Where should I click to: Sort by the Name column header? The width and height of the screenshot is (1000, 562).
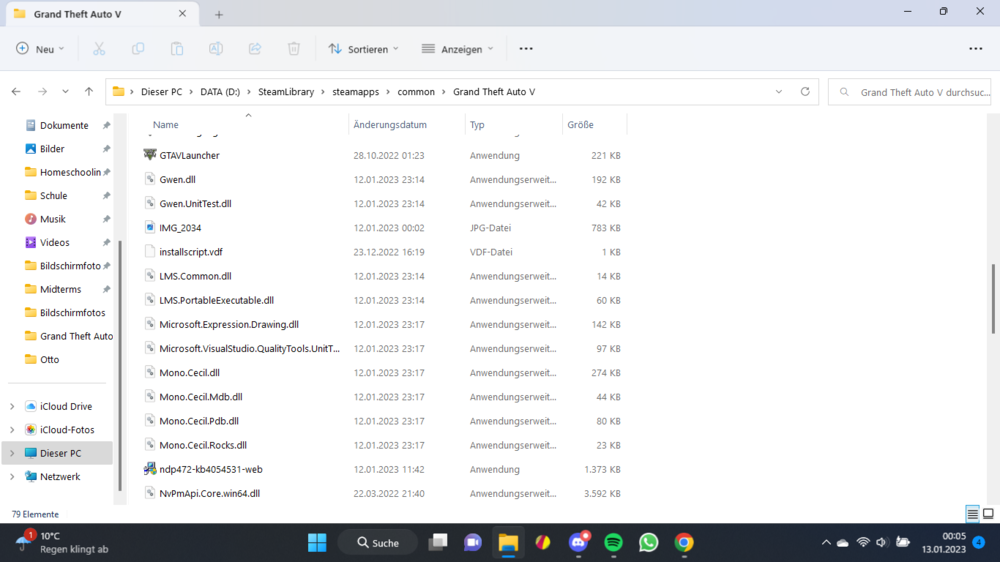click(166, 124)
